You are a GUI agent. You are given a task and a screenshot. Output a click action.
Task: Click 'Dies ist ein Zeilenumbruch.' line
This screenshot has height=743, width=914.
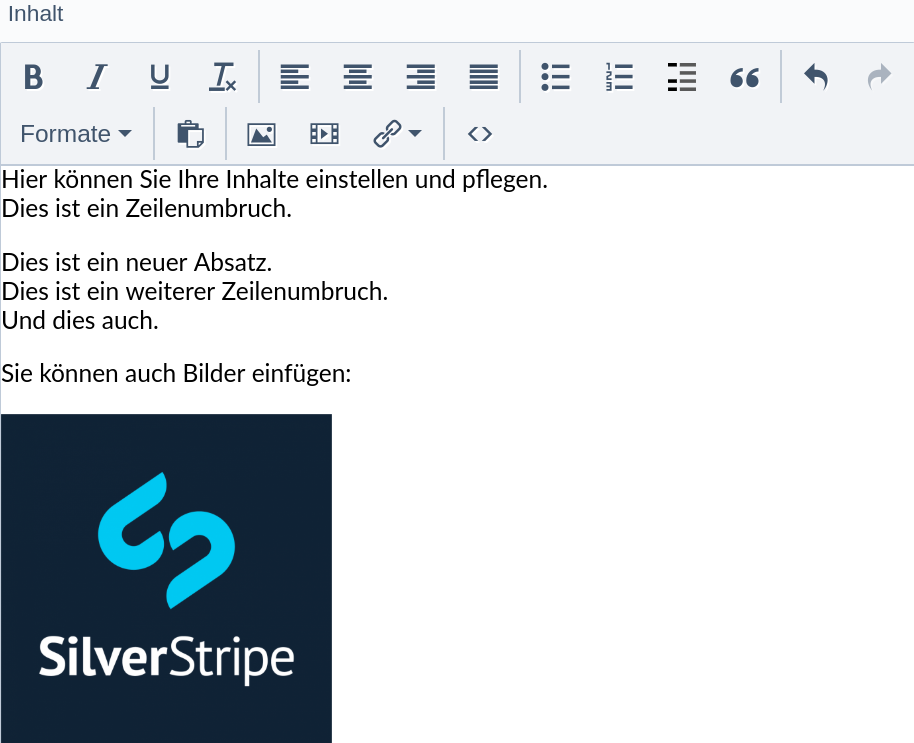point(147,209)
